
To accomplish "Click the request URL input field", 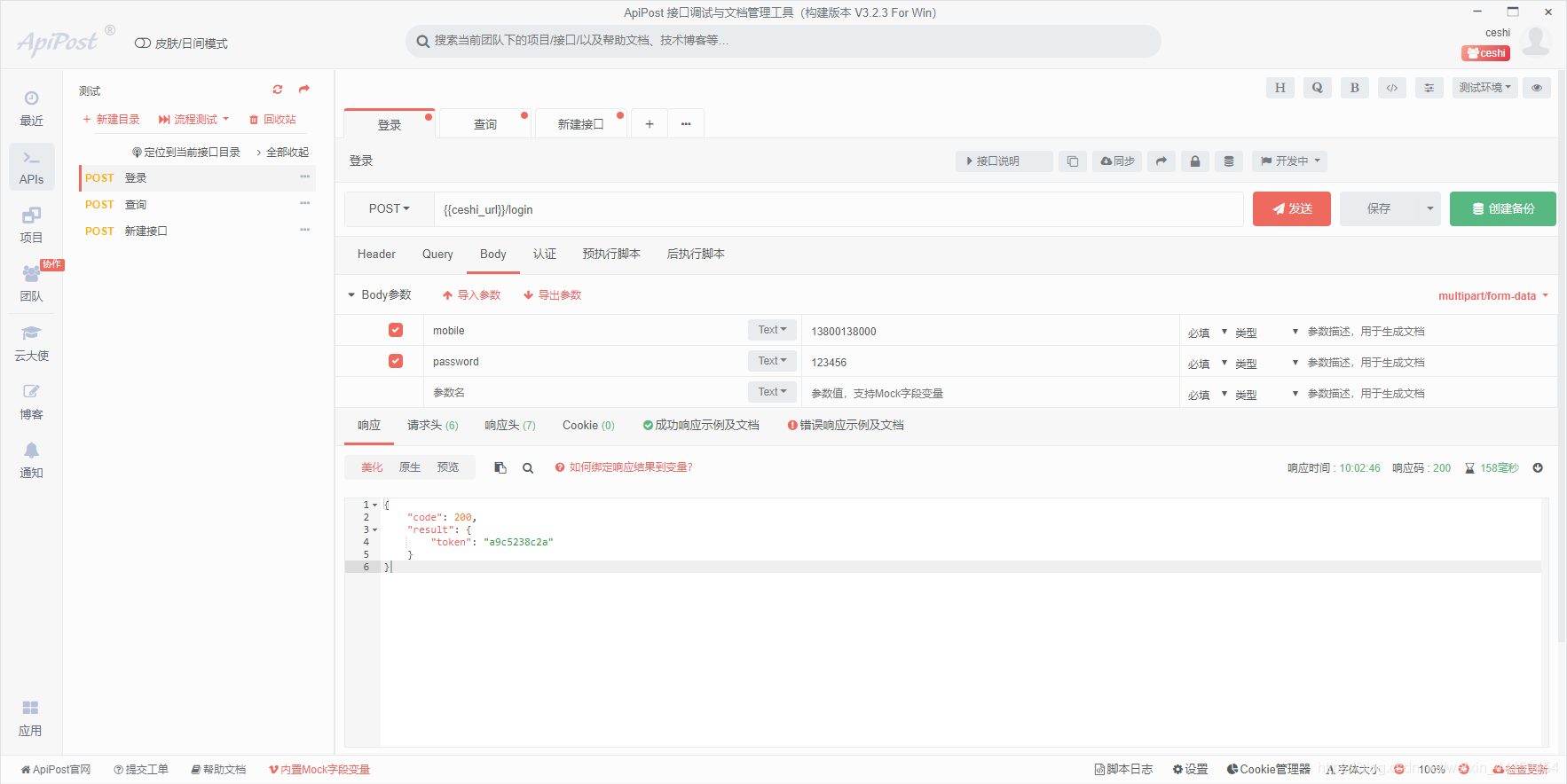I will click(839, 209).
